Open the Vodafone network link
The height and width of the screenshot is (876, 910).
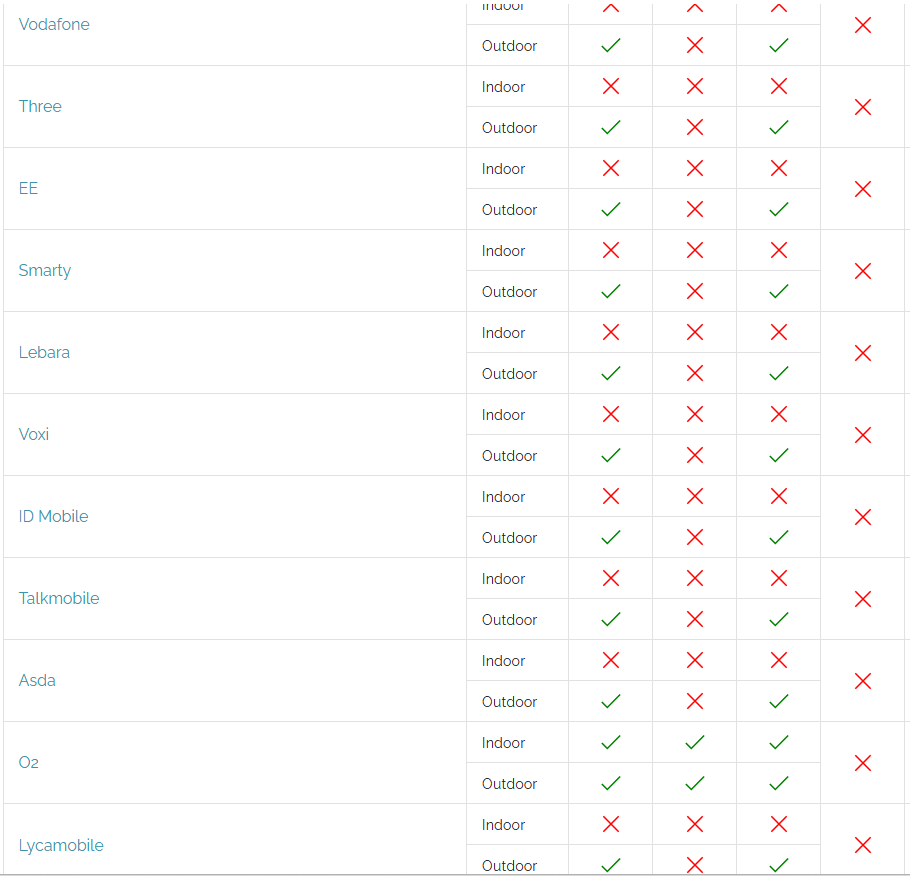click(54, 24)
